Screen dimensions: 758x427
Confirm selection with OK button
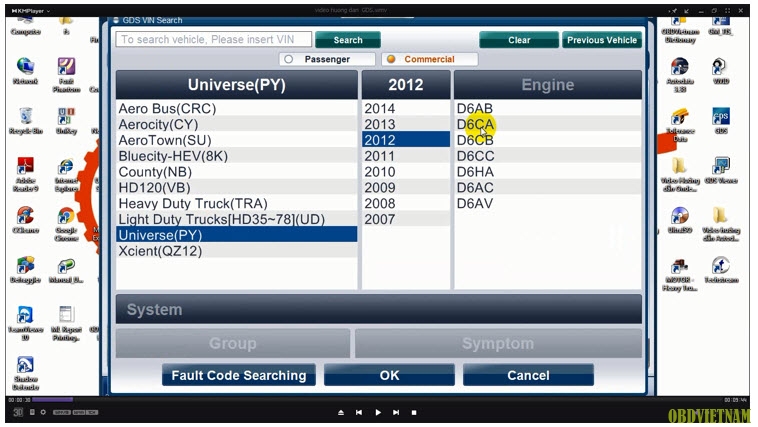pos(389,375)
